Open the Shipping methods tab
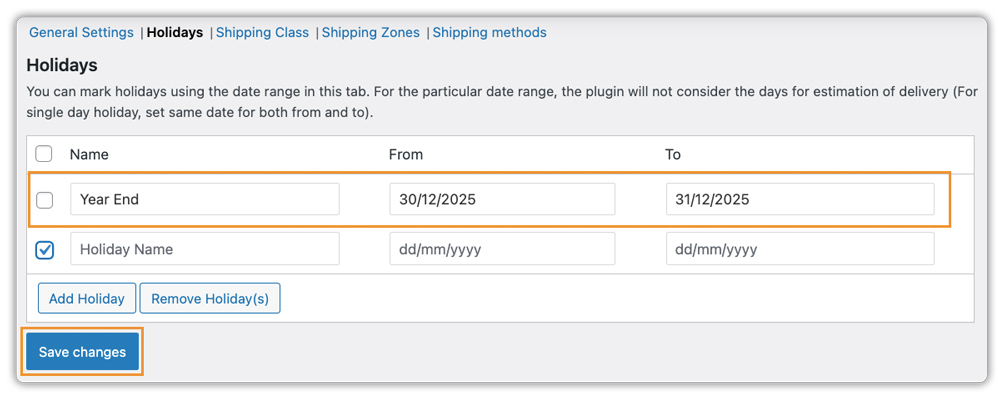 (x=489, y=33)
